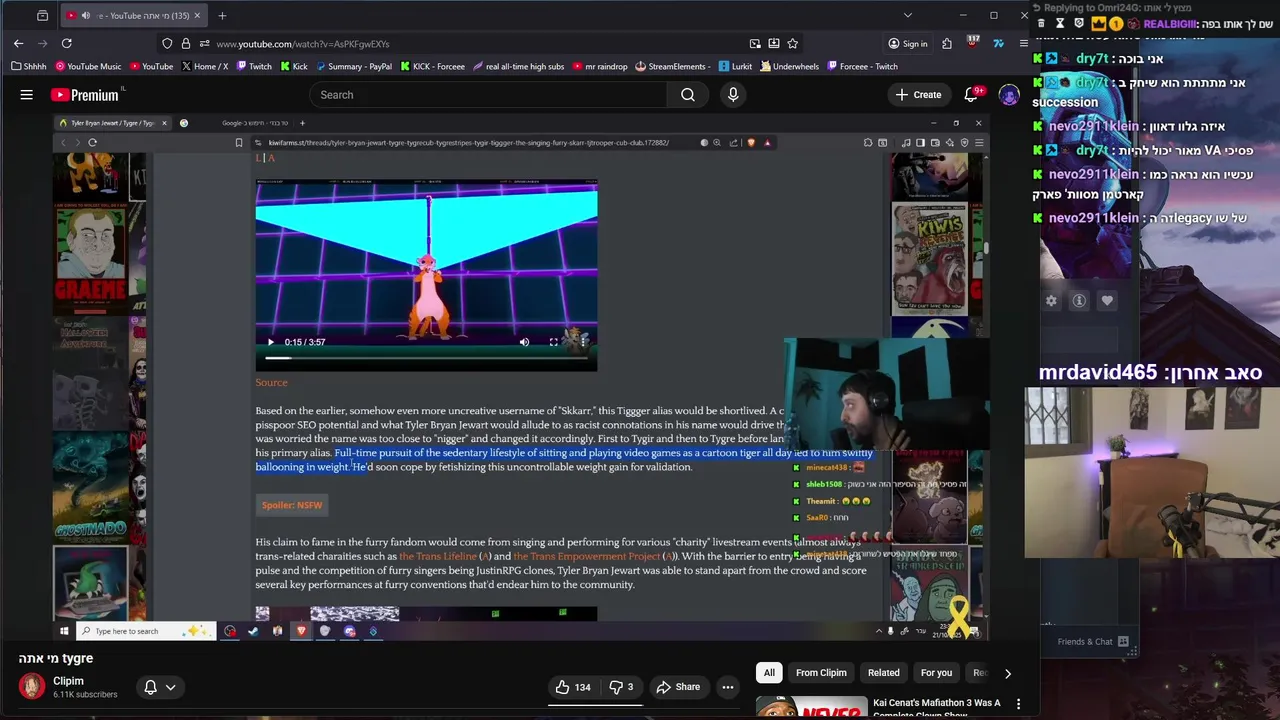Open the Clipim channel avatar
1280x720 pixels.
coord(32,687)
